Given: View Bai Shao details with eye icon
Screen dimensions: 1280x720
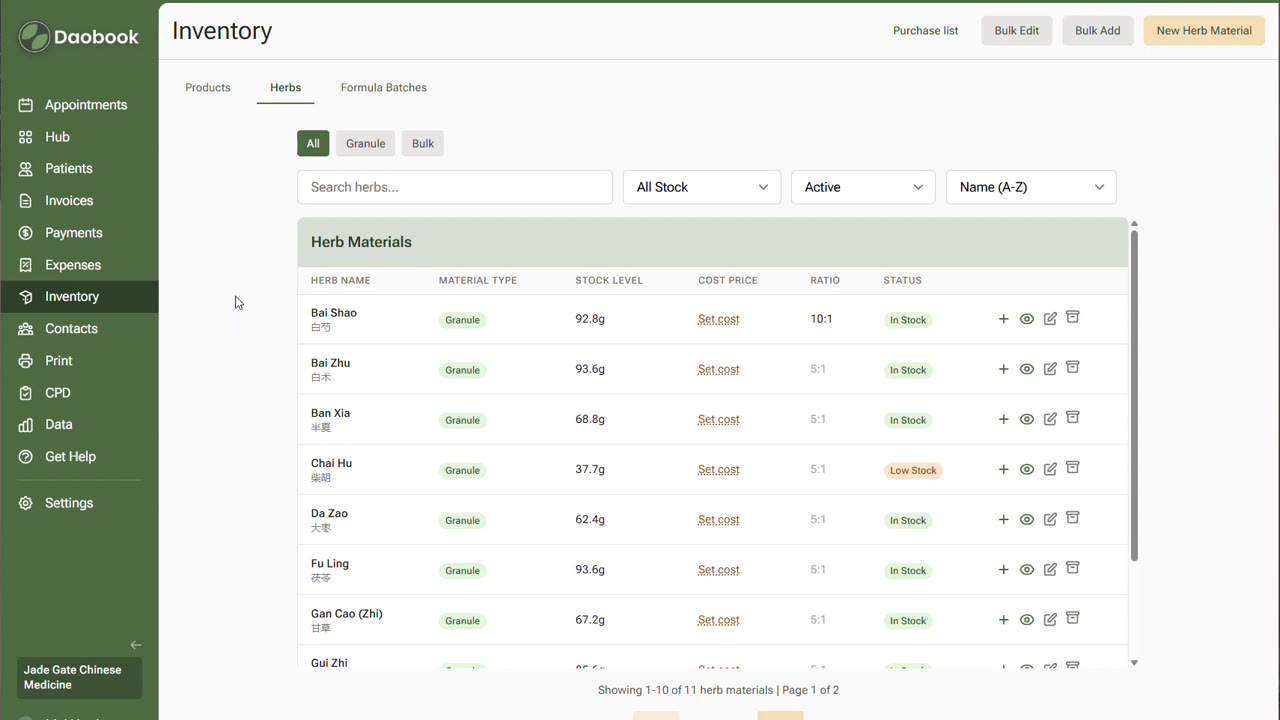Looking at the screenshot, I should (1026, 319).
